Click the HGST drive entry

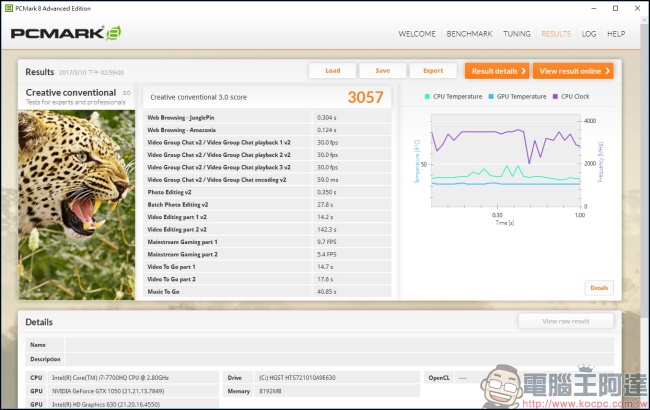(x=297, y=378)
